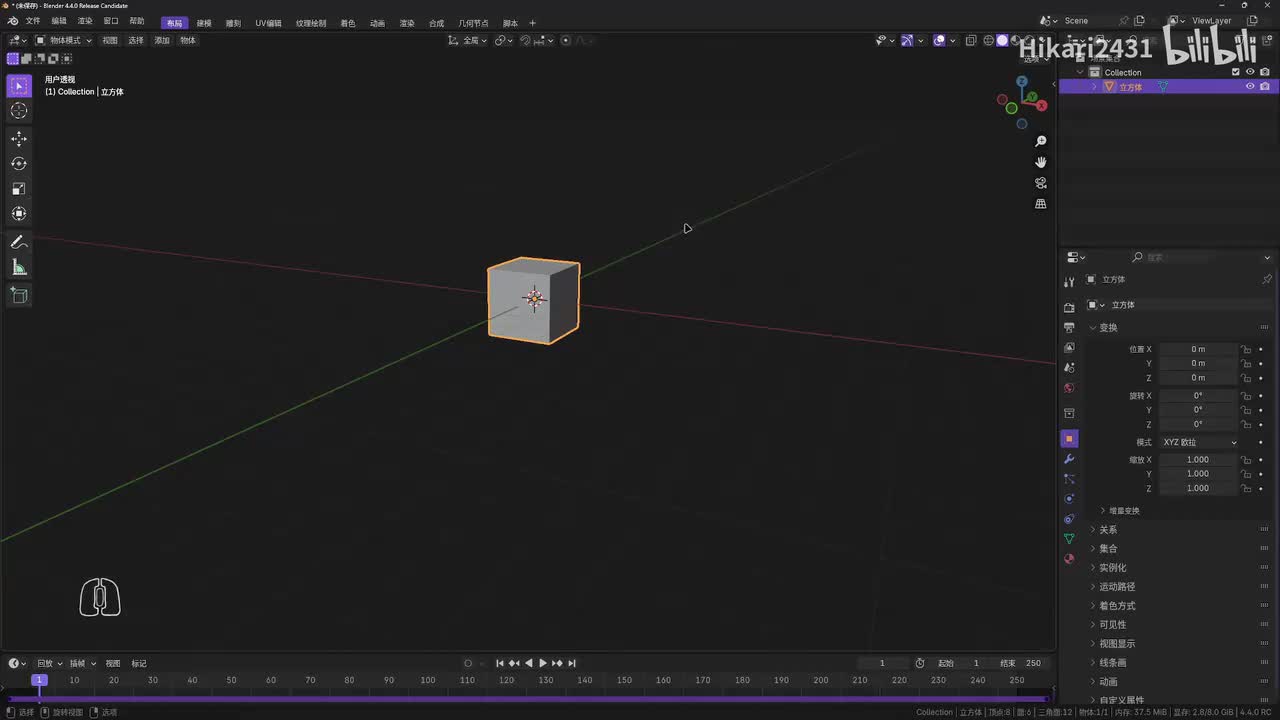This screenshot has height=720, width=1280.
Task: Click the 缩放 Z value field
Action: tap(1197, 488)
